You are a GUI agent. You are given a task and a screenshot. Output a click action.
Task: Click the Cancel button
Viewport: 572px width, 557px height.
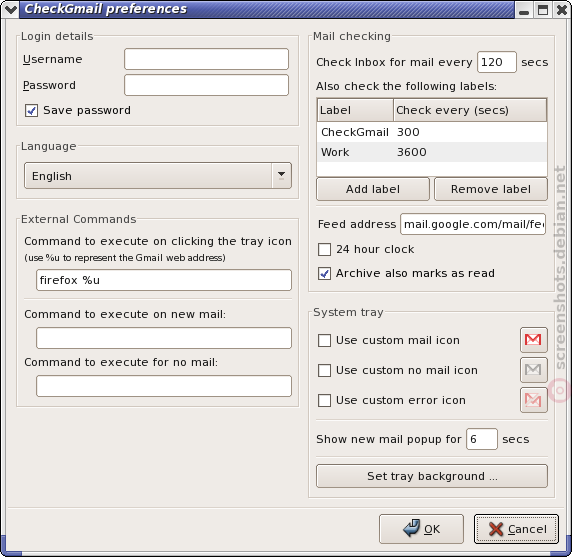pyautogui.click(x=516, y=529)
